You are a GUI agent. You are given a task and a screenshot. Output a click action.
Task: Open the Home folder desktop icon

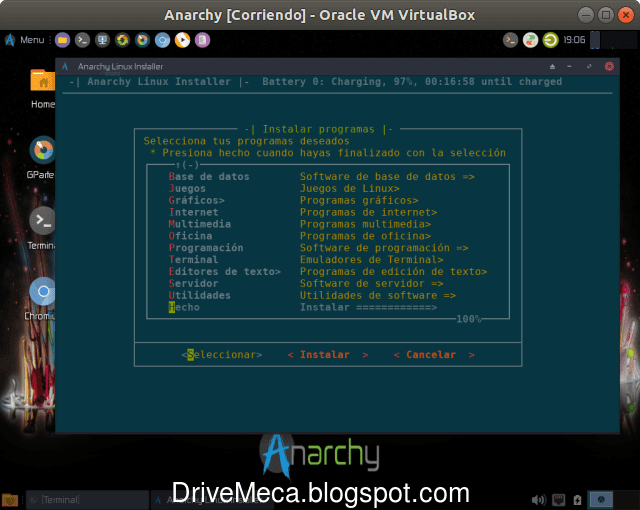(43, 89)
